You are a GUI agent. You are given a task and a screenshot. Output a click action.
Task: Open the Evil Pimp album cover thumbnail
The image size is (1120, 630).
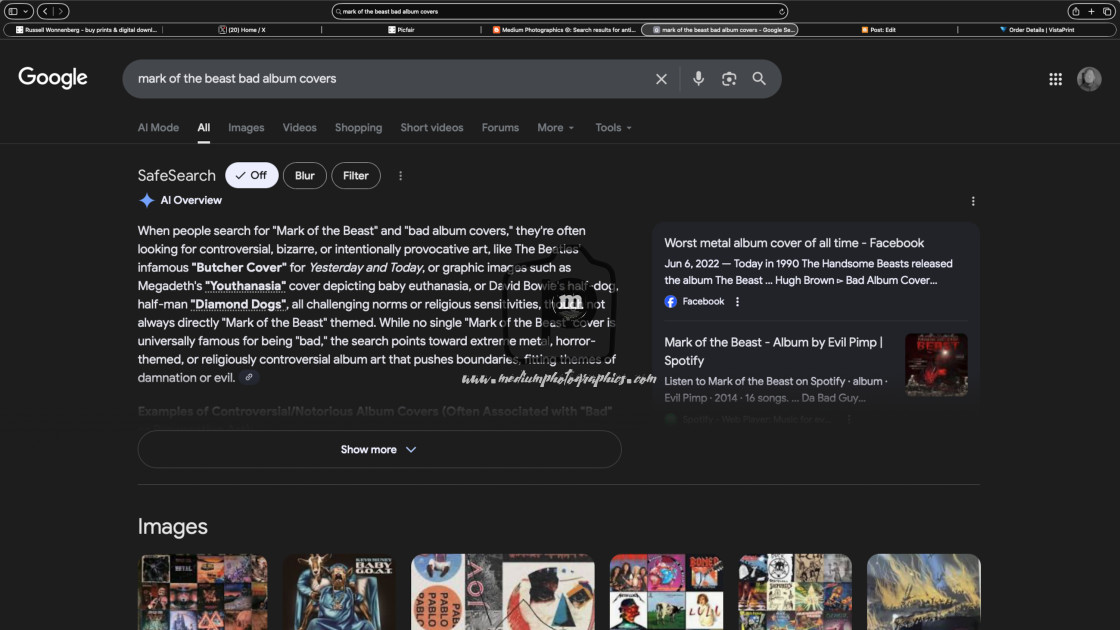click(x=936, y=364)
